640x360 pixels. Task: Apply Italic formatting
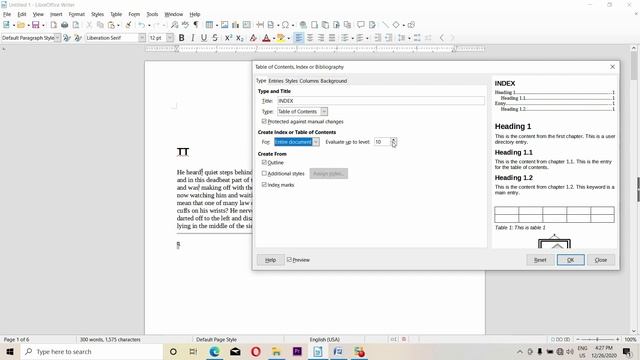coord(193,38)
